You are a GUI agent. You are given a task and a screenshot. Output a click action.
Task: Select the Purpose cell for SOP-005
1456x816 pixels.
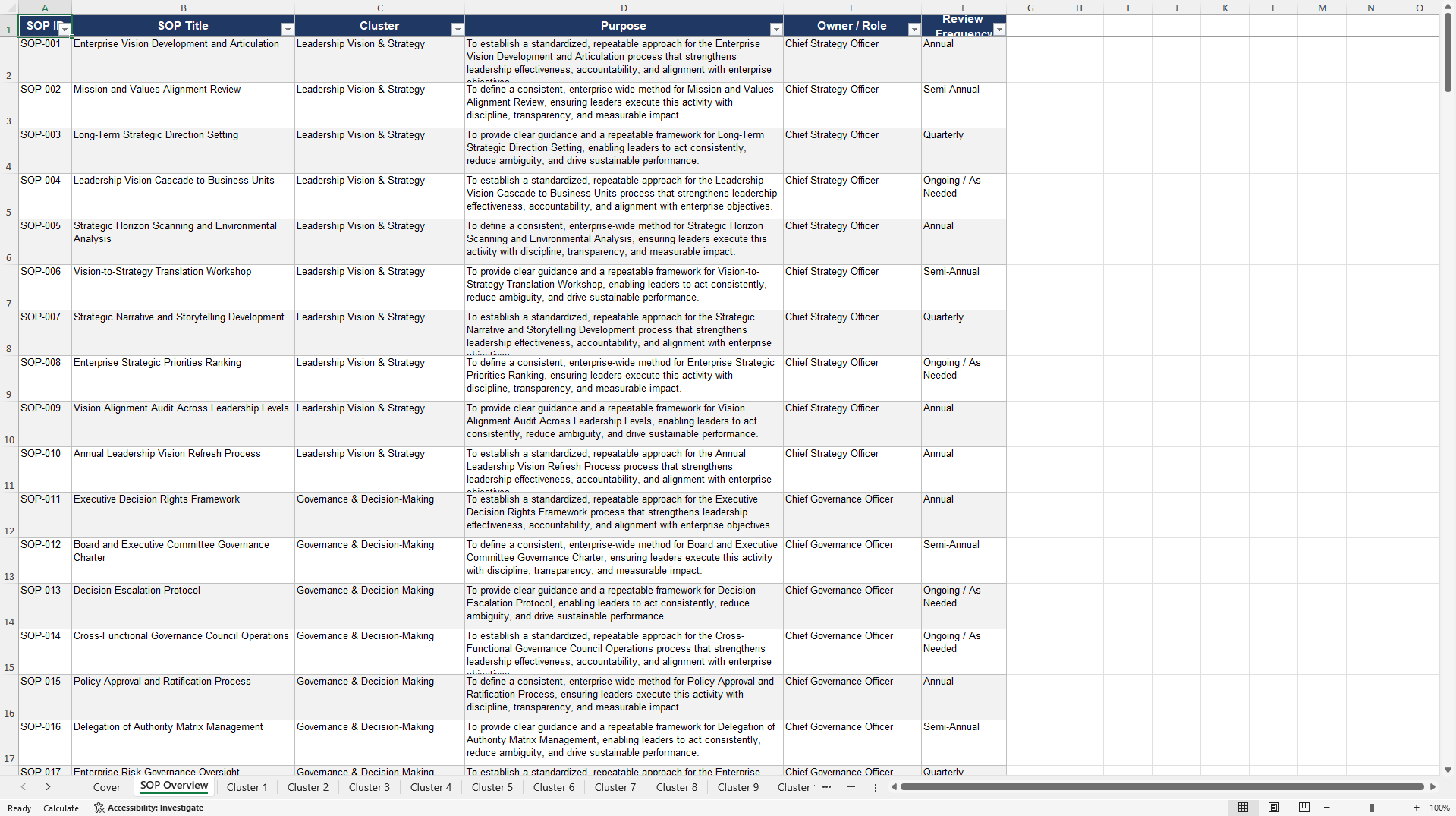pos(624,242)
